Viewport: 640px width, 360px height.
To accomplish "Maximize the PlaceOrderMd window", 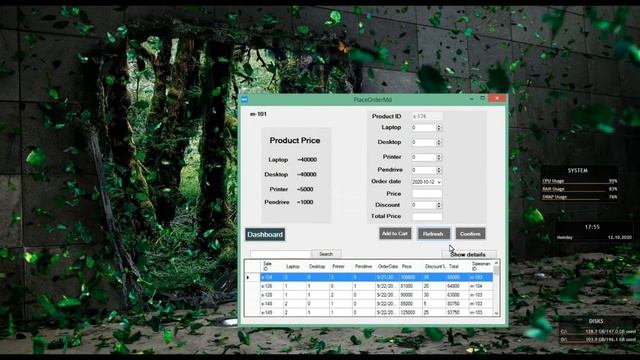I will coord(482,98).
